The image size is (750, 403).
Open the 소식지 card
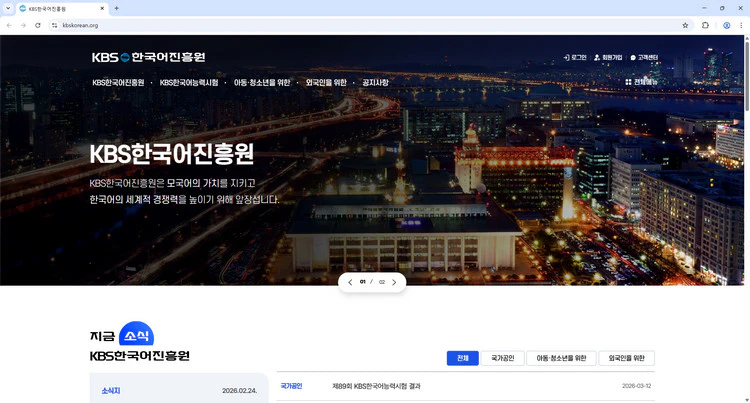click(179, 388)
